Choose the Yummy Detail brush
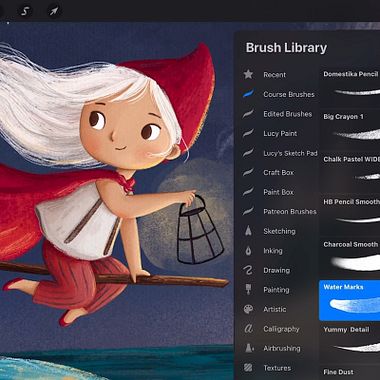The width and height of the screenshot is (380, 380). tap(350, 342)
